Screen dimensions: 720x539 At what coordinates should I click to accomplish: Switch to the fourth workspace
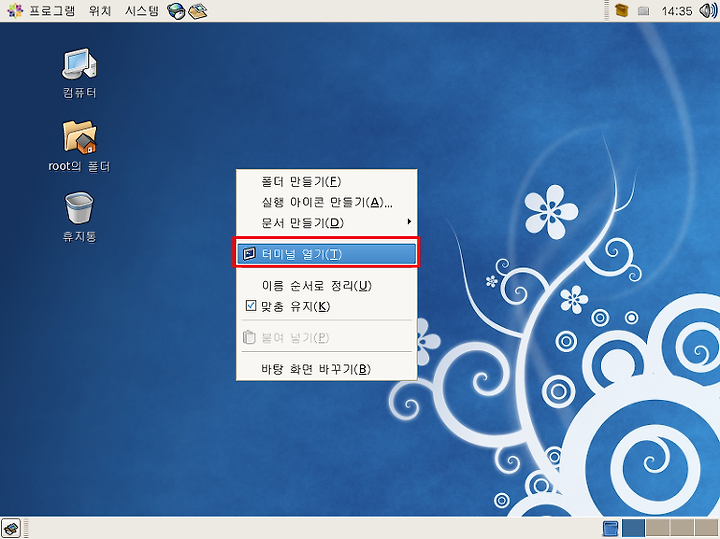click(x=706, y=528)
